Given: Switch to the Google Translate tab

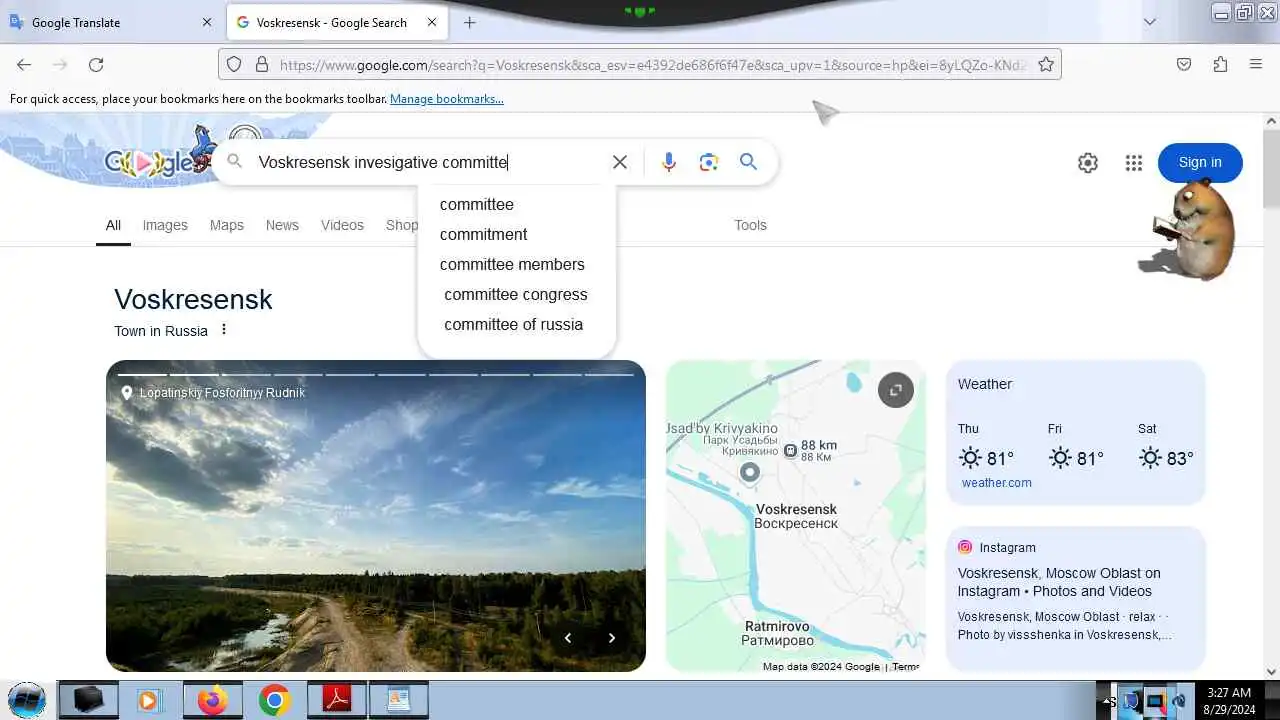Looking at the screenshot, I should point(110,22).
